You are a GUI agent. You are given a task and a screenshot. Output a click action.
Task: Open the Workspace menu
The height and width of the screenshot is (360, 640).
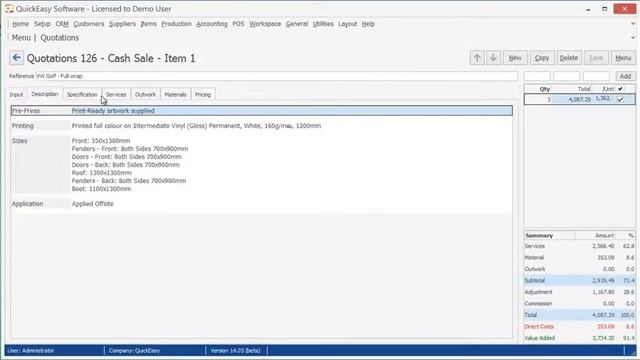pos(265,24)
